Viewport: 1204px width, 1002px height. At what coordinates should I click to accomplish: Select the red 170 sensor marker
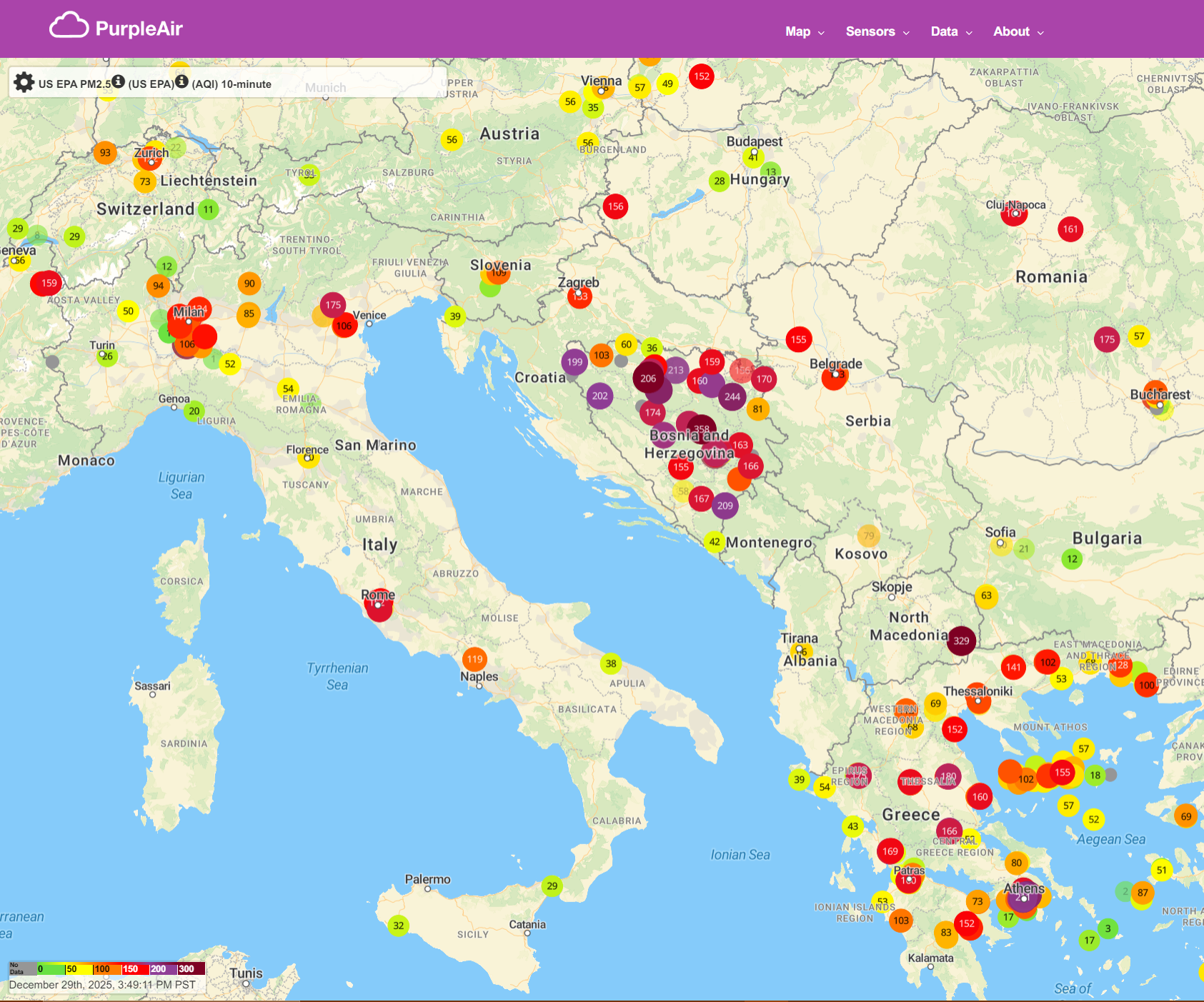pos(765,379)
